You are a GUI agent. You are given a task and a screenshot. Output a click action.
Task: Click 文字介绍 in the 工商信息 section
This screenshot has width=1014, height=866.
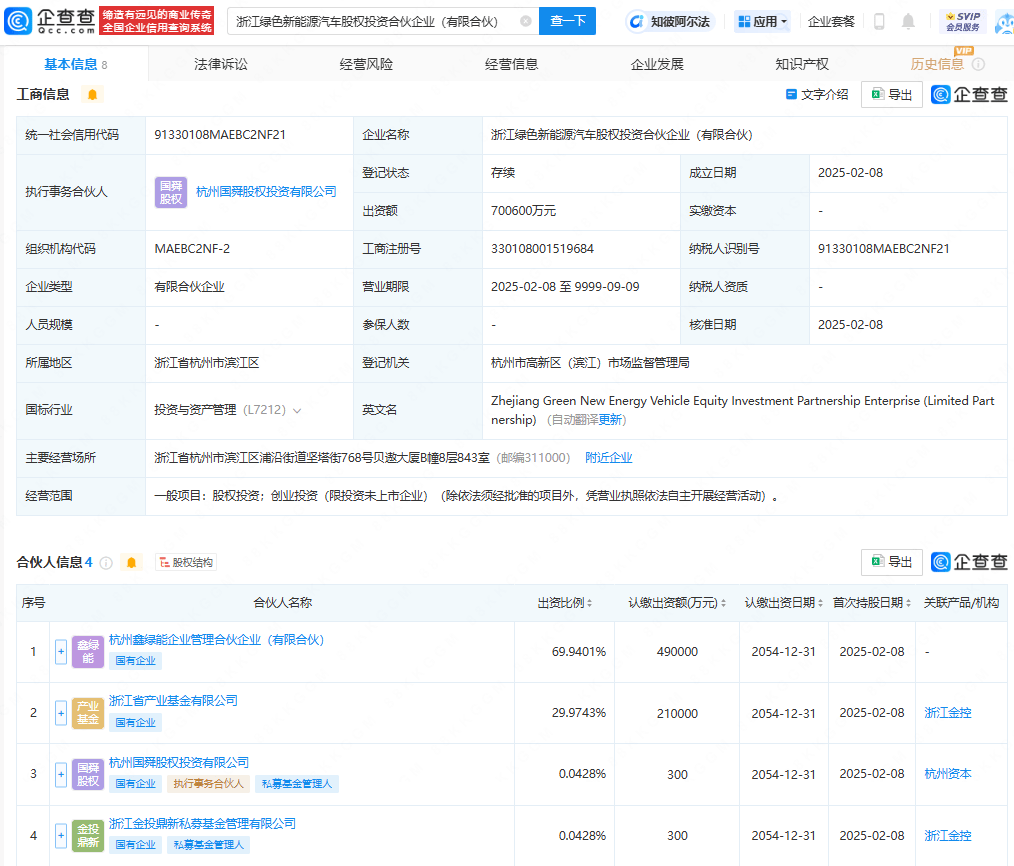(817, 95)
